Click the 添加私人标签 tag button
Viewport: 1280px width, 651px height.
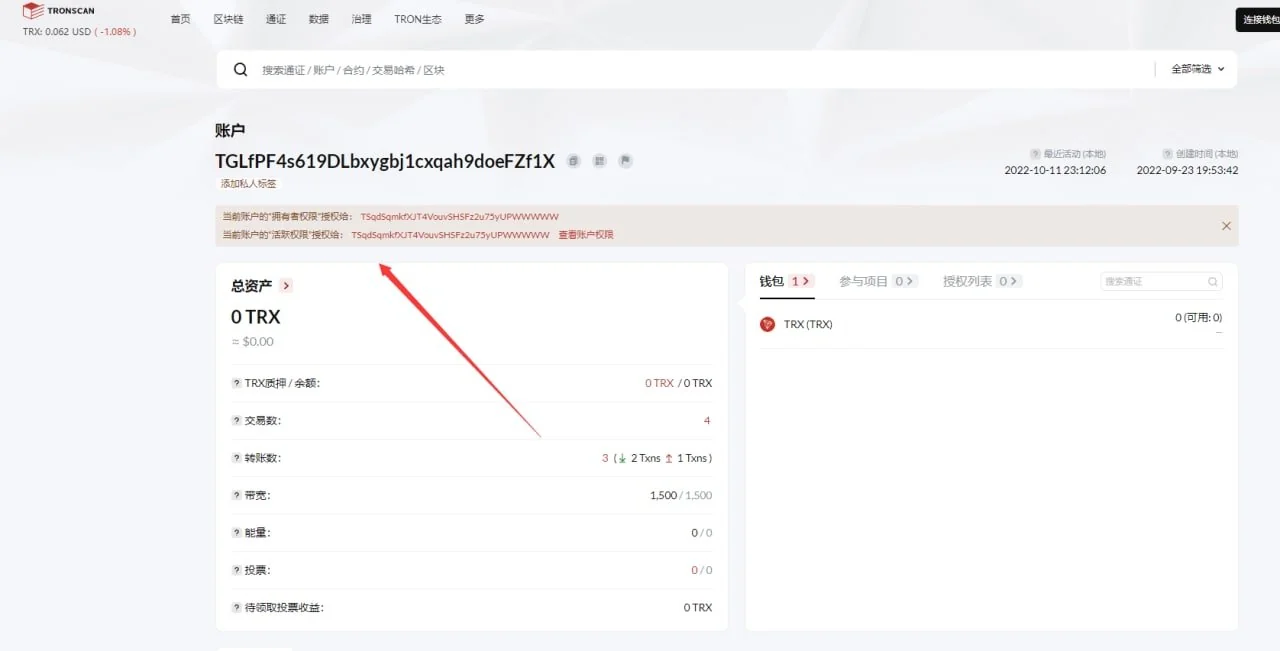[249, 184]
